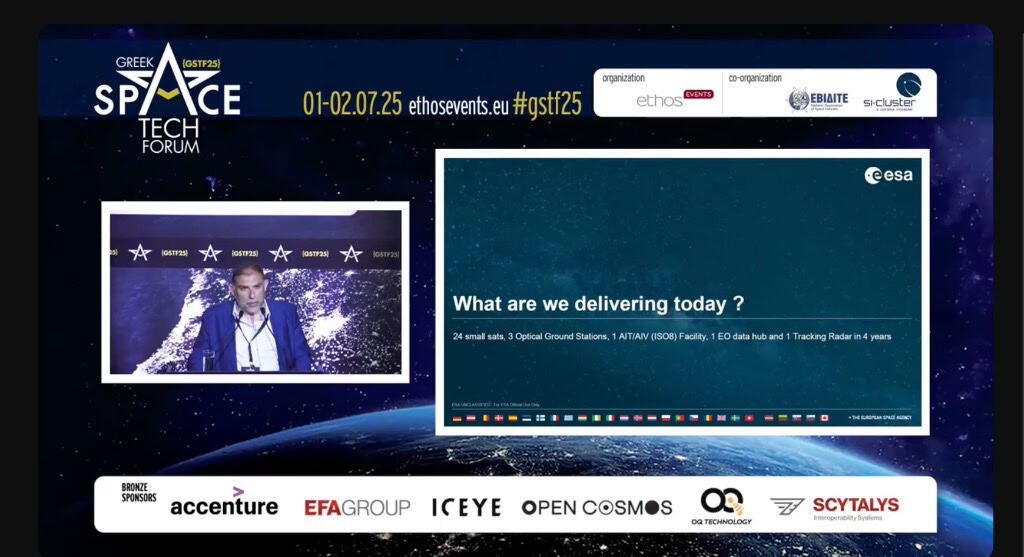Open the ethosevents.eu website text
Screen dimensions: 1024x557
(458, 106)
